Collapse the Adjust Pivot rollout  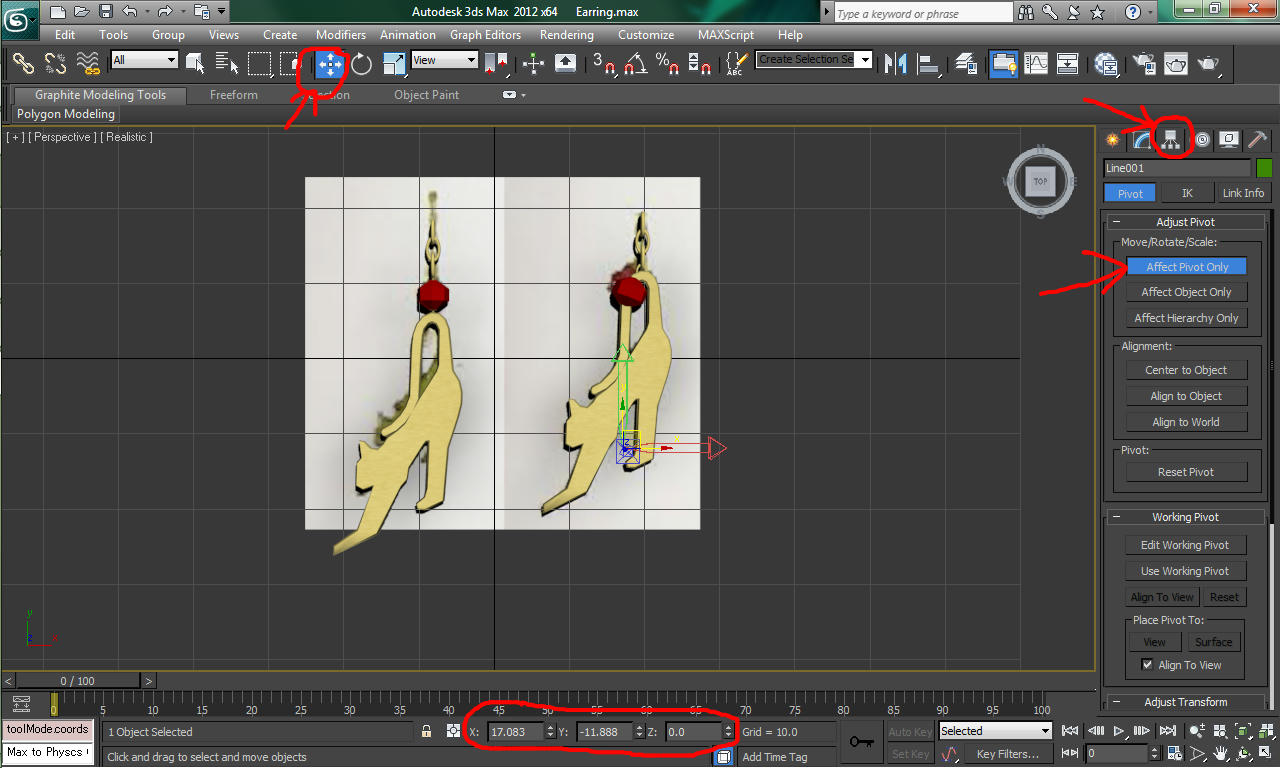pos(1185,222)
